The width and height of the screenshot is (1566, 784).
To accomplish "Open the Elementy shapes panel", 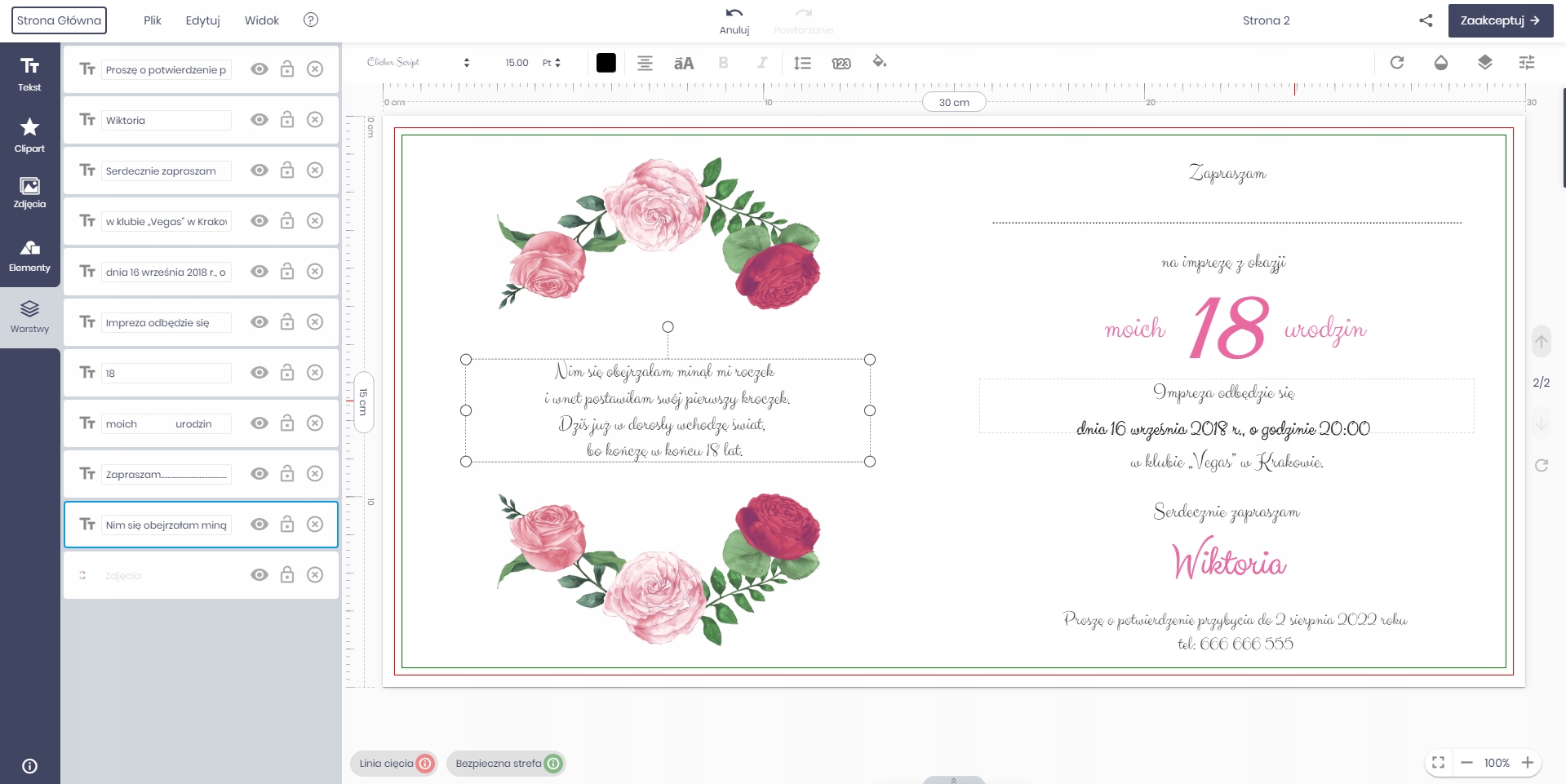I will 29,255.
